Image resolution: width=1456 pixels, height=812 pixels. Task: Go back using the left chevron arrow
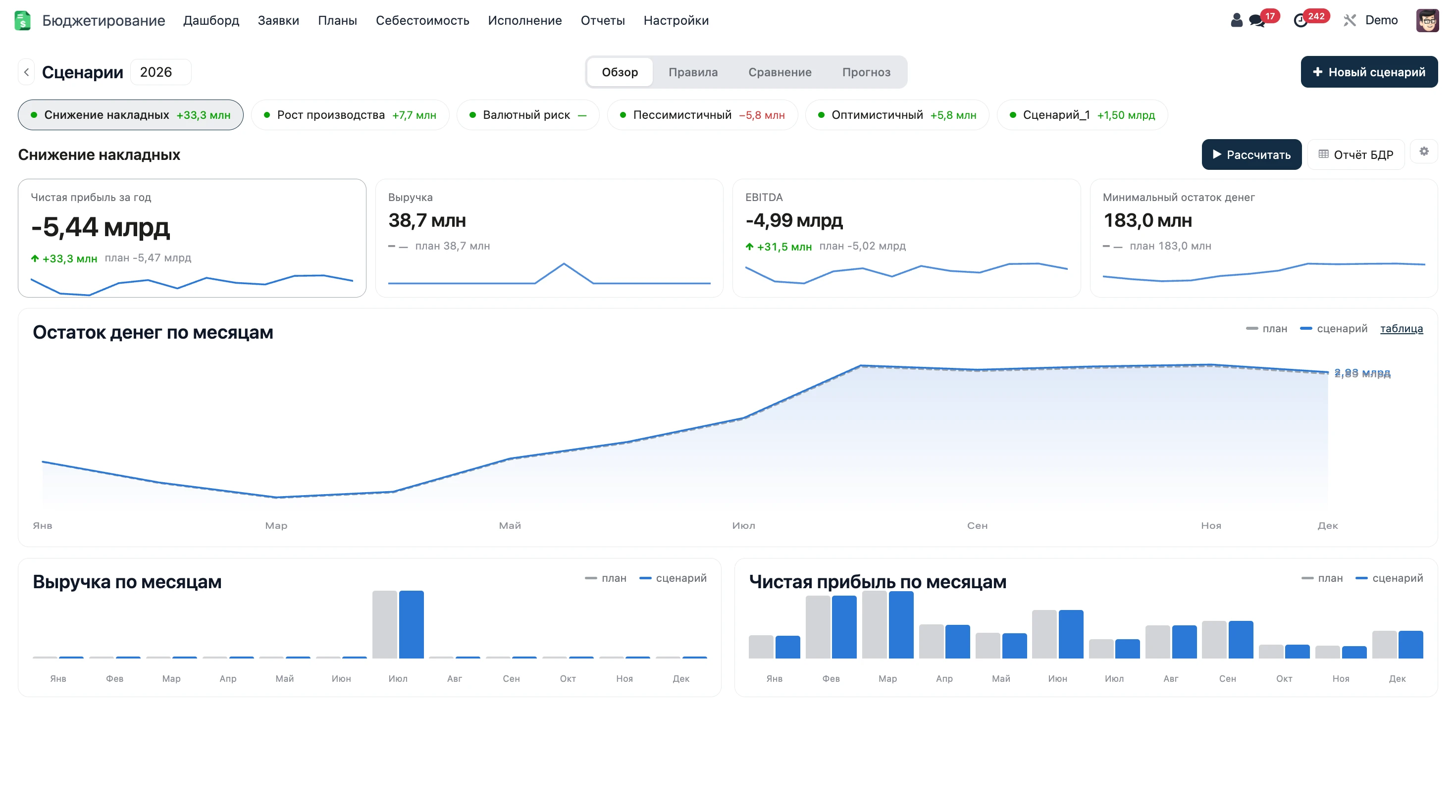click(26, 72)
